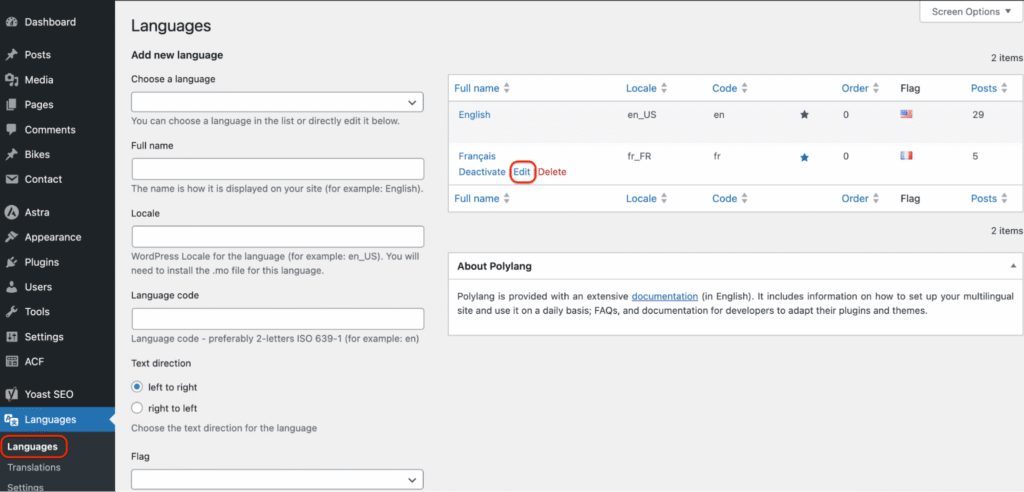Click the Dashboard gauge icon
Viewport: 1024px width, 492px height.
pyautogui.click(x=11, y=22)
